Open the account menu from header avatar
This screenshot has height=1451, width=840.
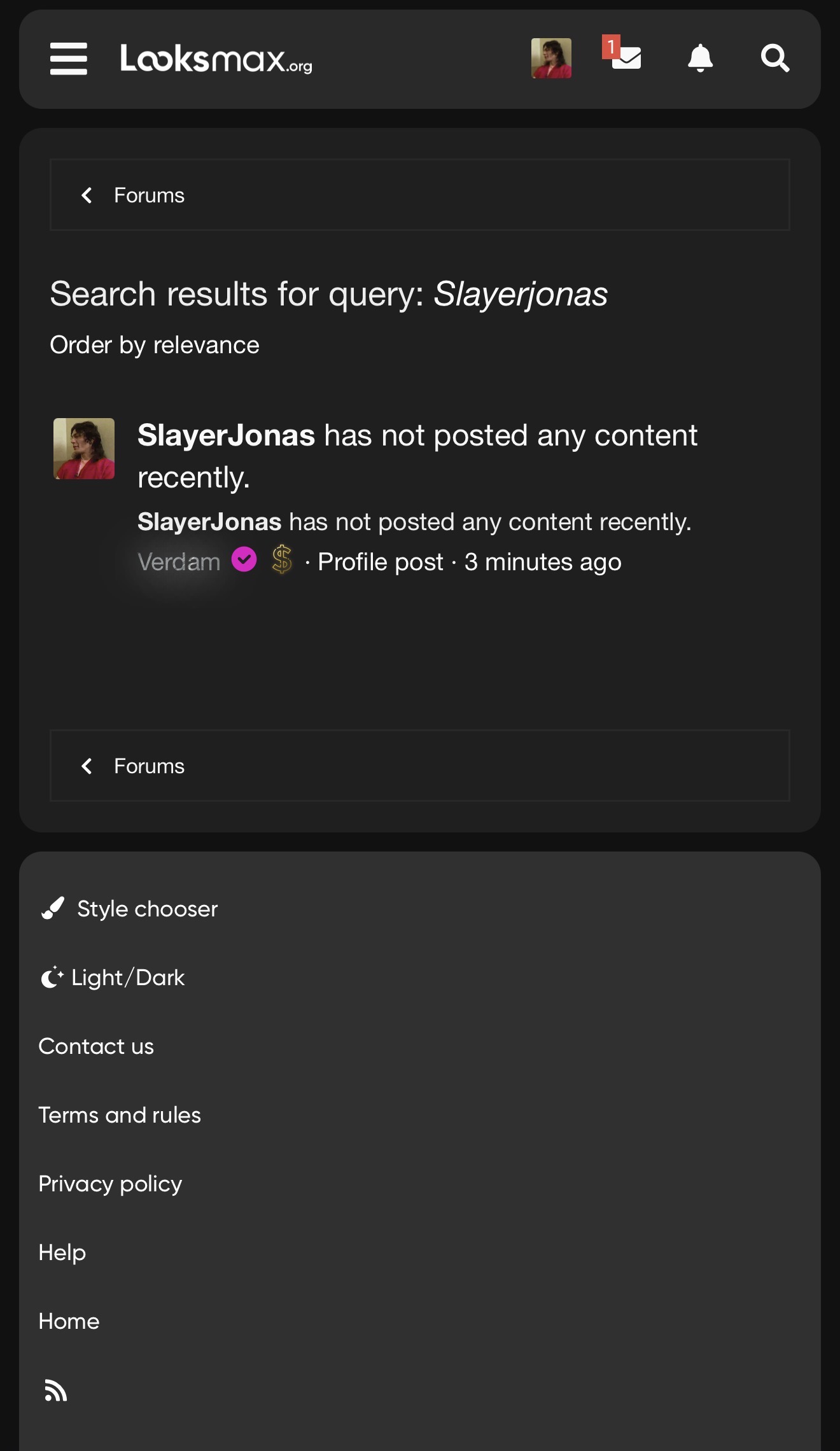tap(551, 59)
